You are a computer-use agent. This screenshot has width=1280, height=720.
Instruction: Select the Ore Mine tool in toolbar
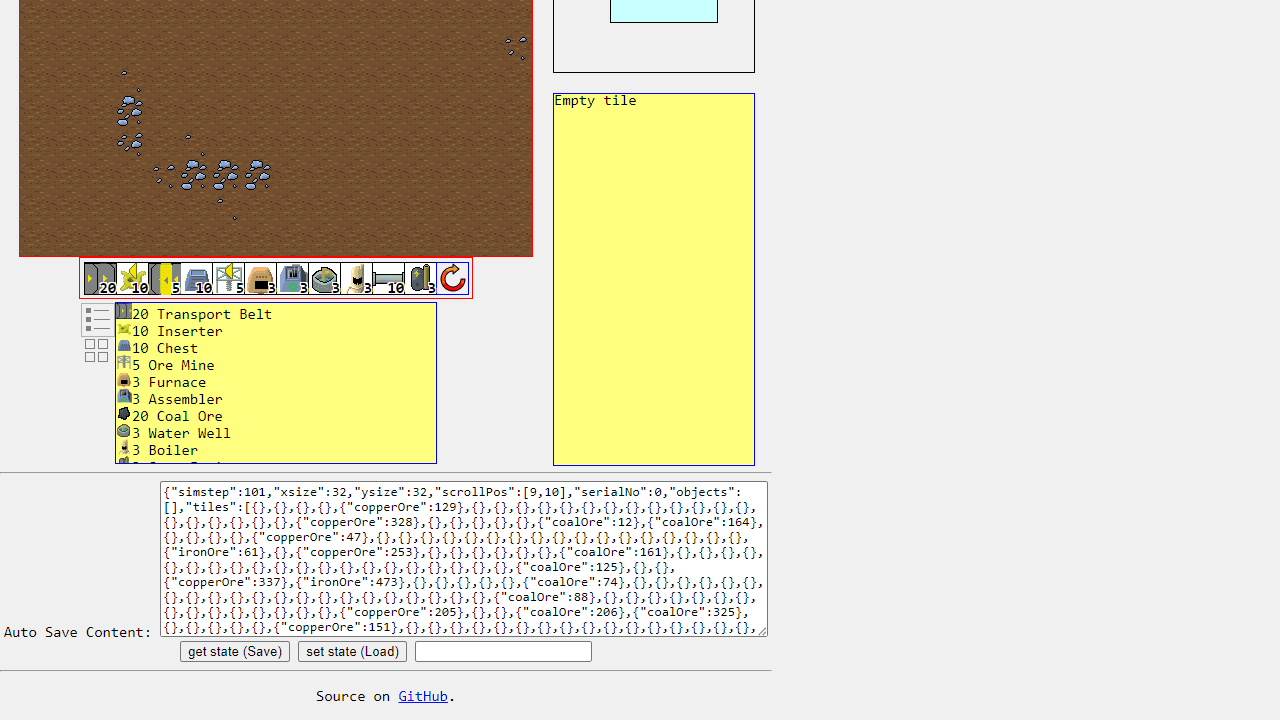[228, 278]
